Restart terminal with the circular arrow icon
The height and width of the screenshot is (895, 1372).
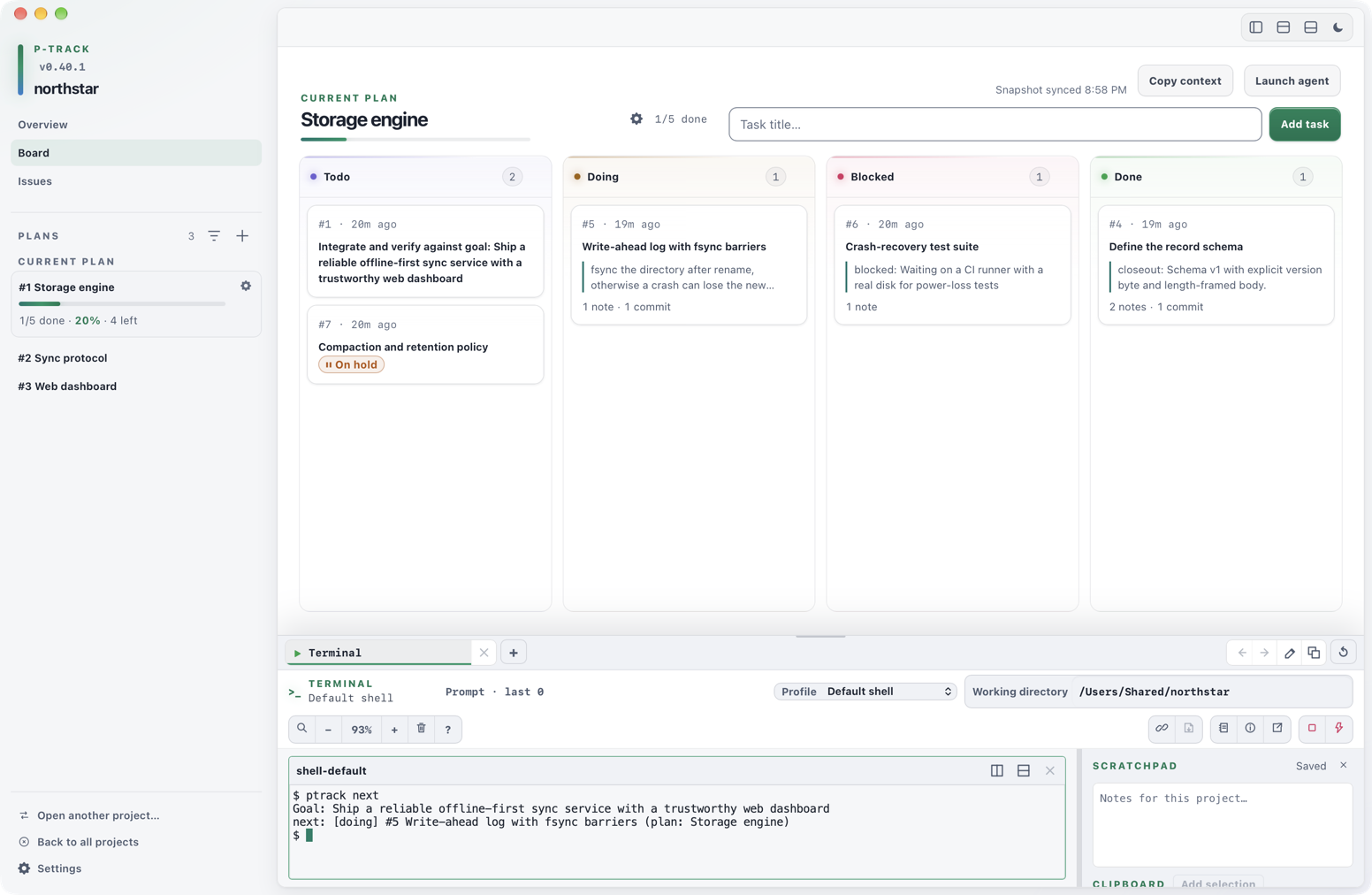pyautogui.click(x=1343, y=653)
